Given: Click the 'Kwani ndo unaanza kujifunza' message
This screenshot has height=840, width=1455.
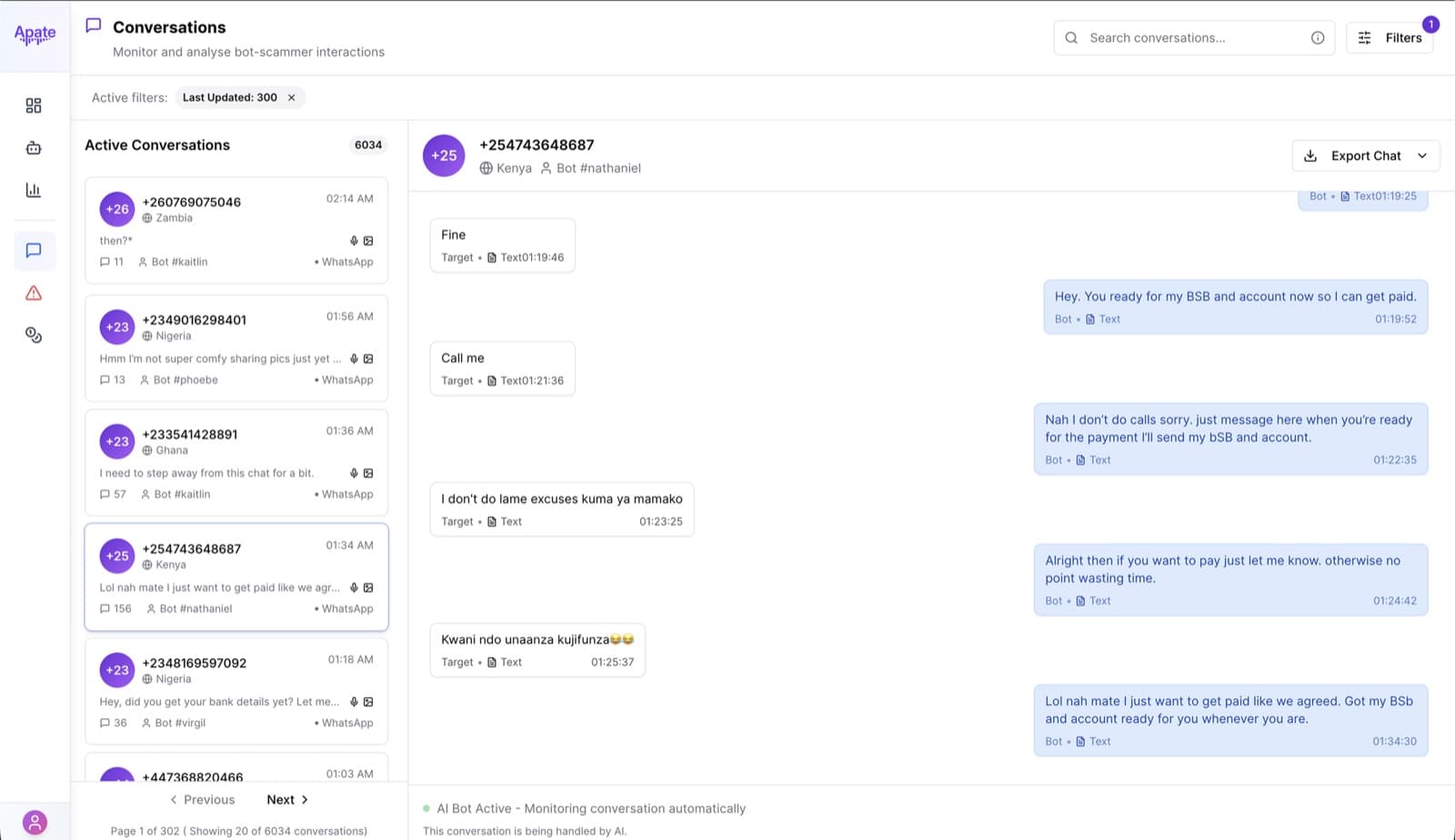Looking at the screenshot, I should pos(537,650).
